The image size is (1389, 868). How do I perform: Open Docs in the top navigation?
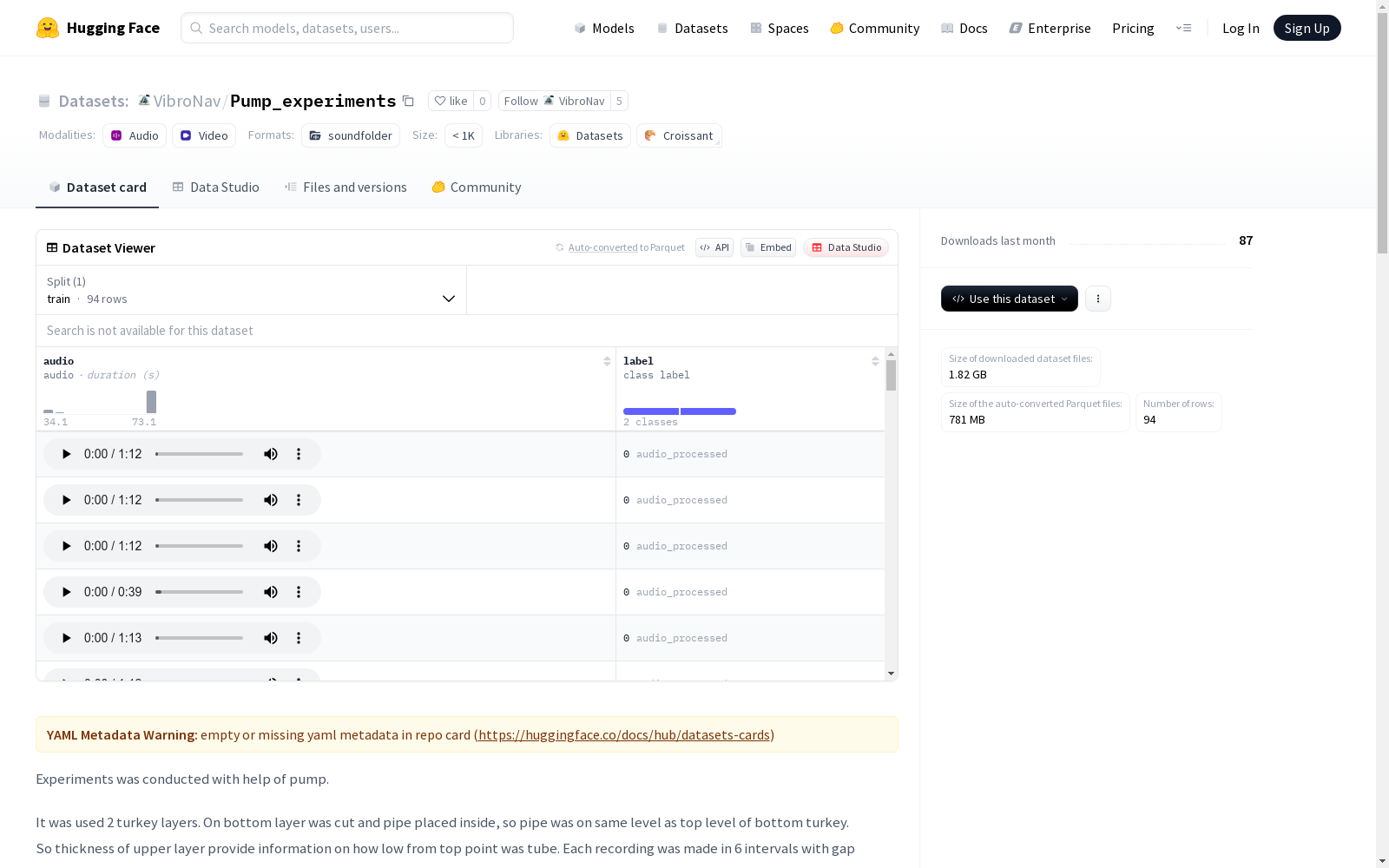pyautogui.click(x=964, y=28)
